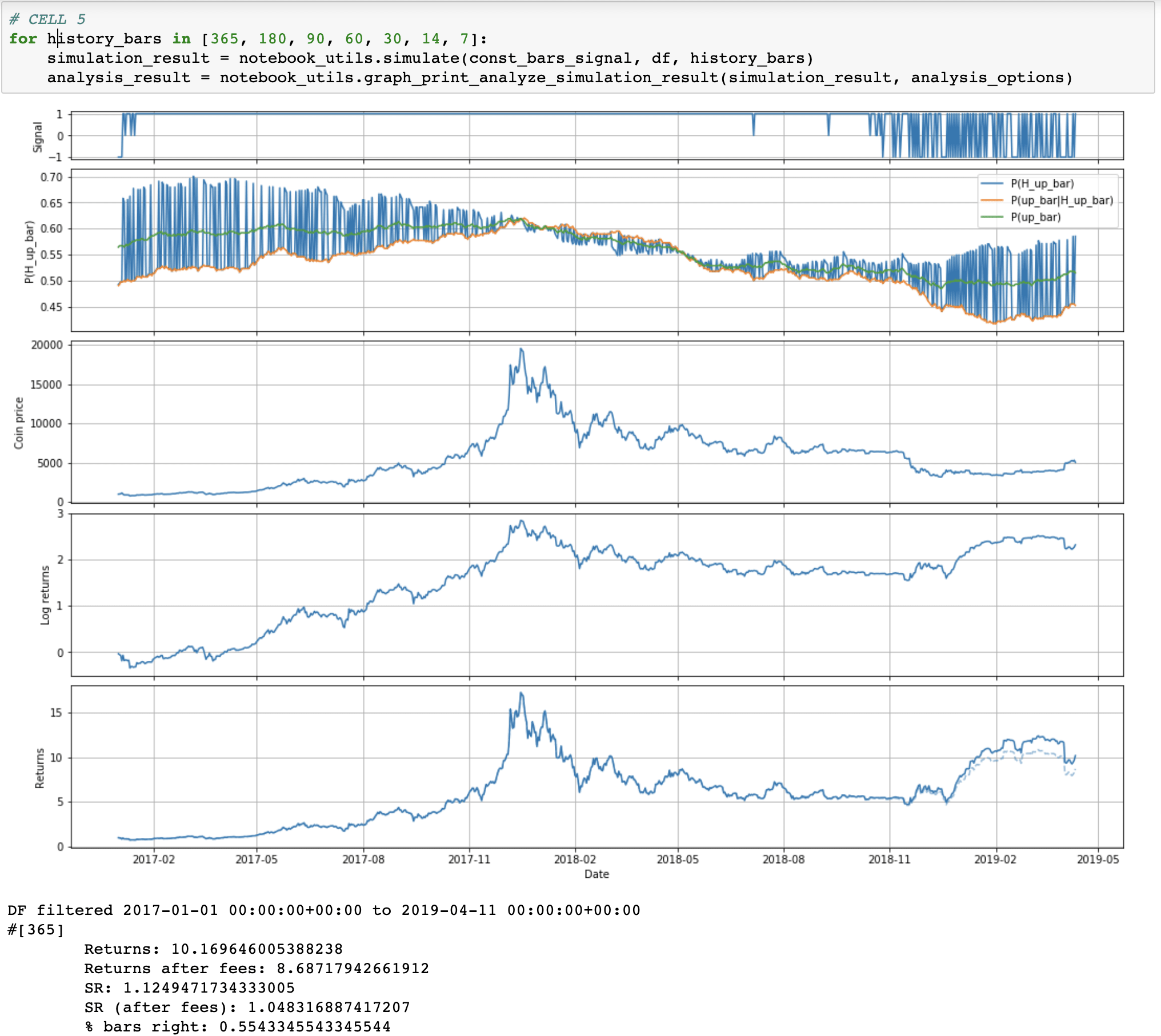
Task: Click the Signal y-axis label
Action: point(38,136)
